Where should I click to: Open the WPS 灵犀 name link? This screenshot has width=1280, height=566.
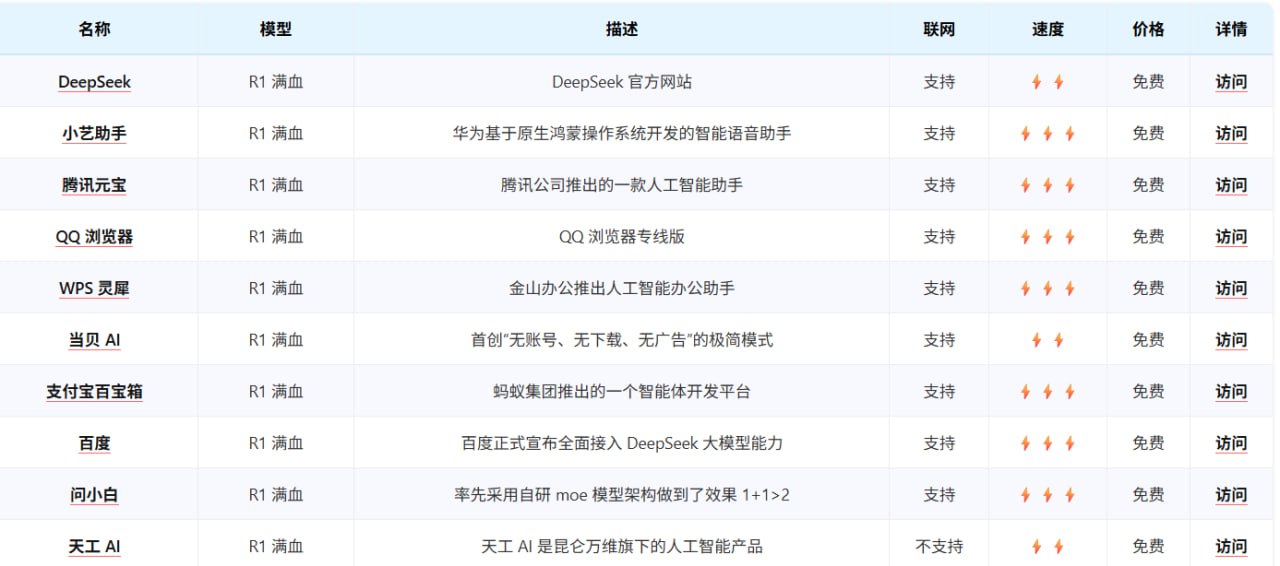(94, 289)
